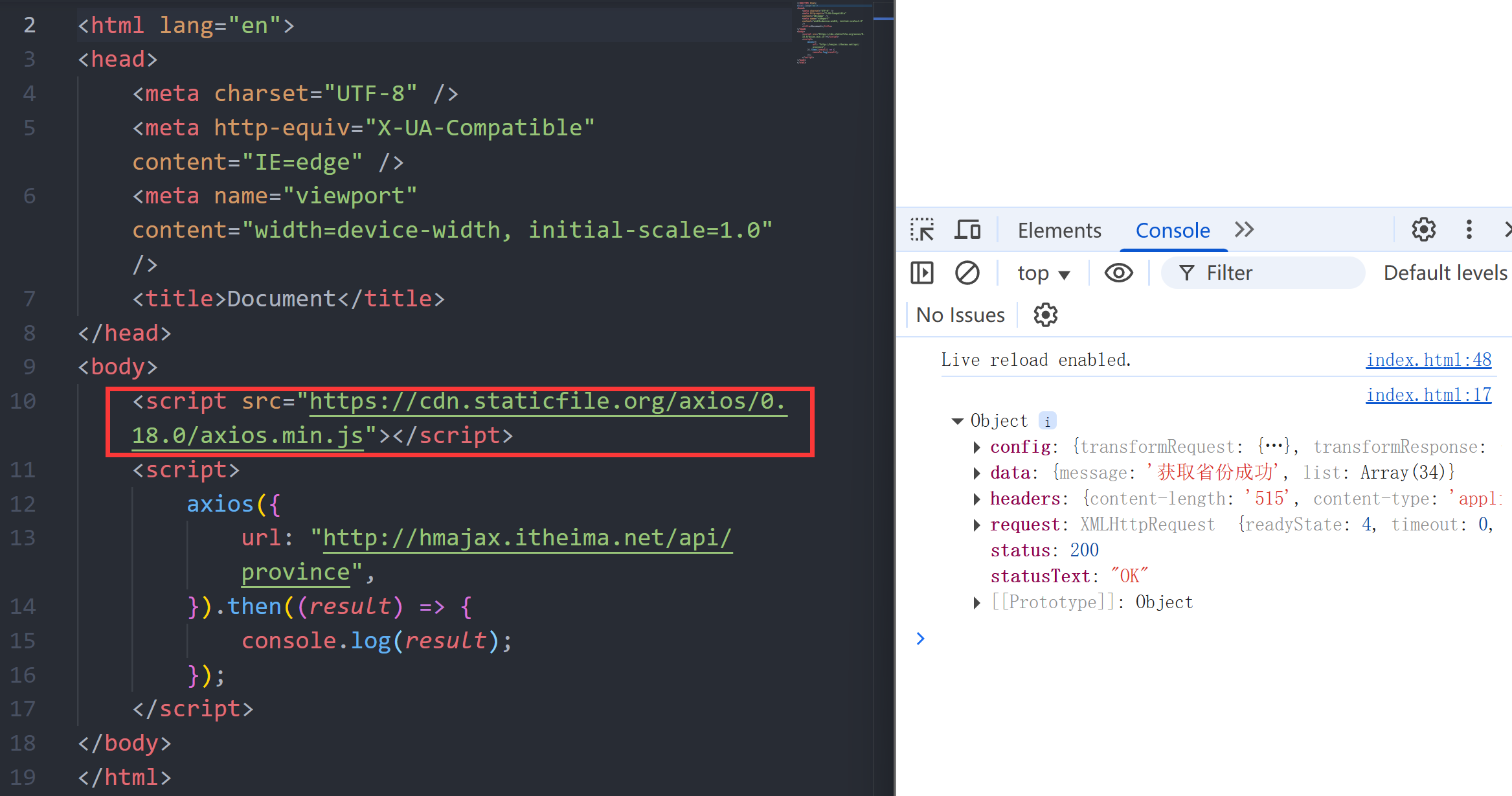Viewport: 1512px width, 796px height.
Task: Collapse the logged Object tree
Action: coord(958,421)
